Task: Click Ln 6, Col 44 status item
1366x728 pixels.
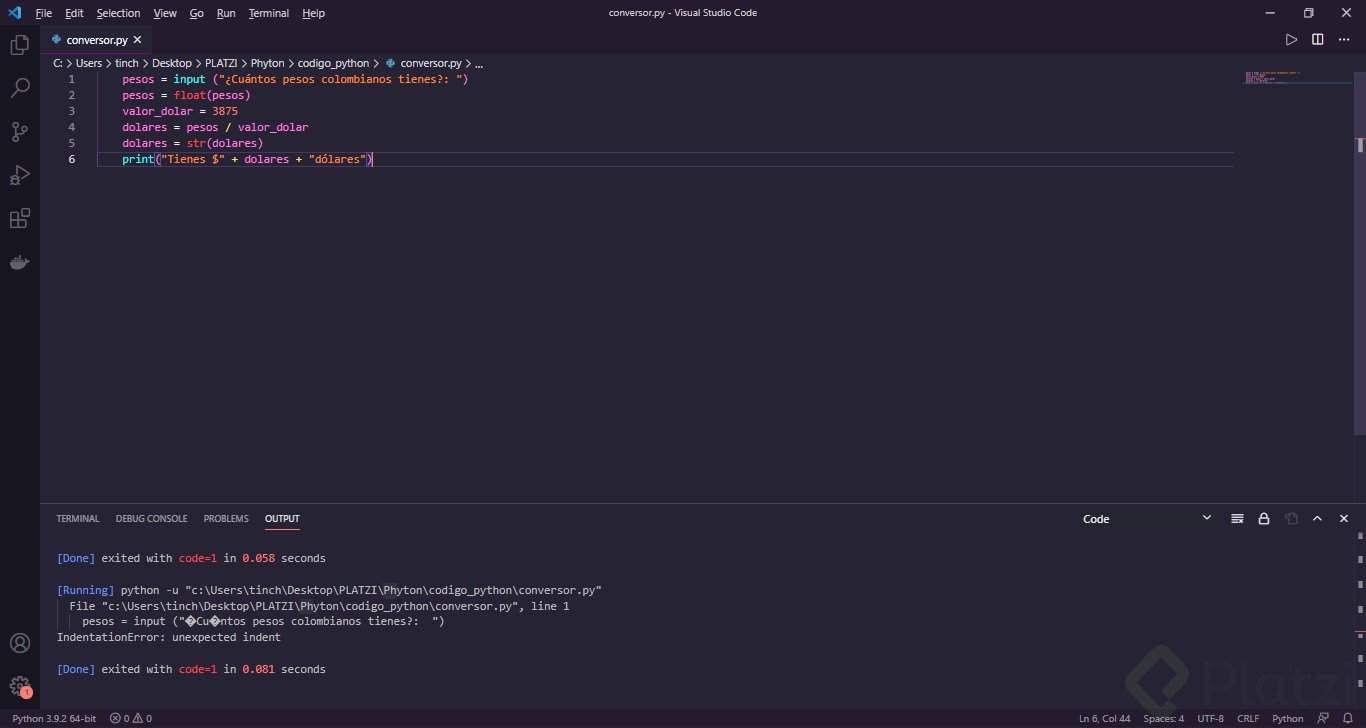Action: click(x=1104, y=718)
